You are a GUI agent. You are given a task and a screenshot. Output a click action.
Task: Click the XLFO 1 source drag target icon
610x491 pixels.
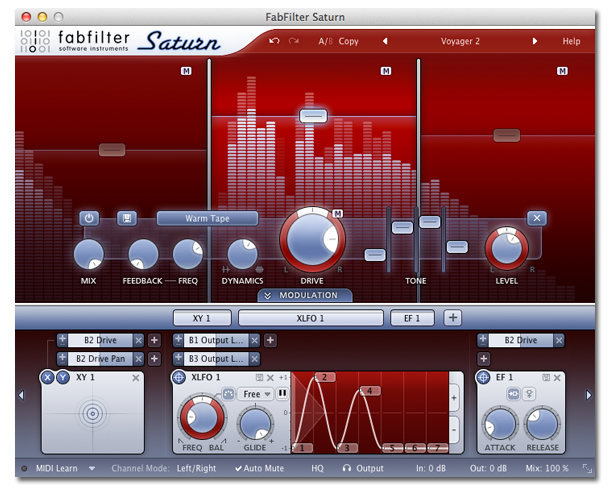[179, 377]
